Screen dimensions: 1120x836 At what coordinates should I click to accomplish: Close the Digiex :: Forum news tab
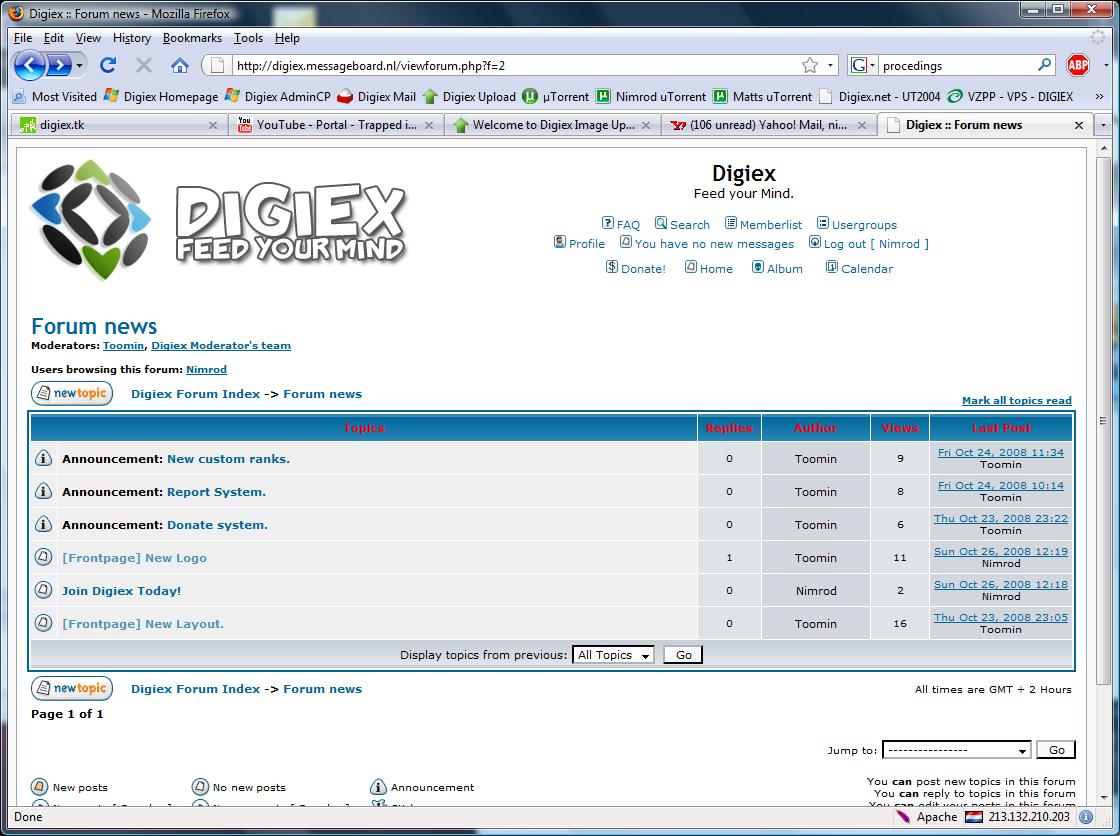(x=1079, y=125)
